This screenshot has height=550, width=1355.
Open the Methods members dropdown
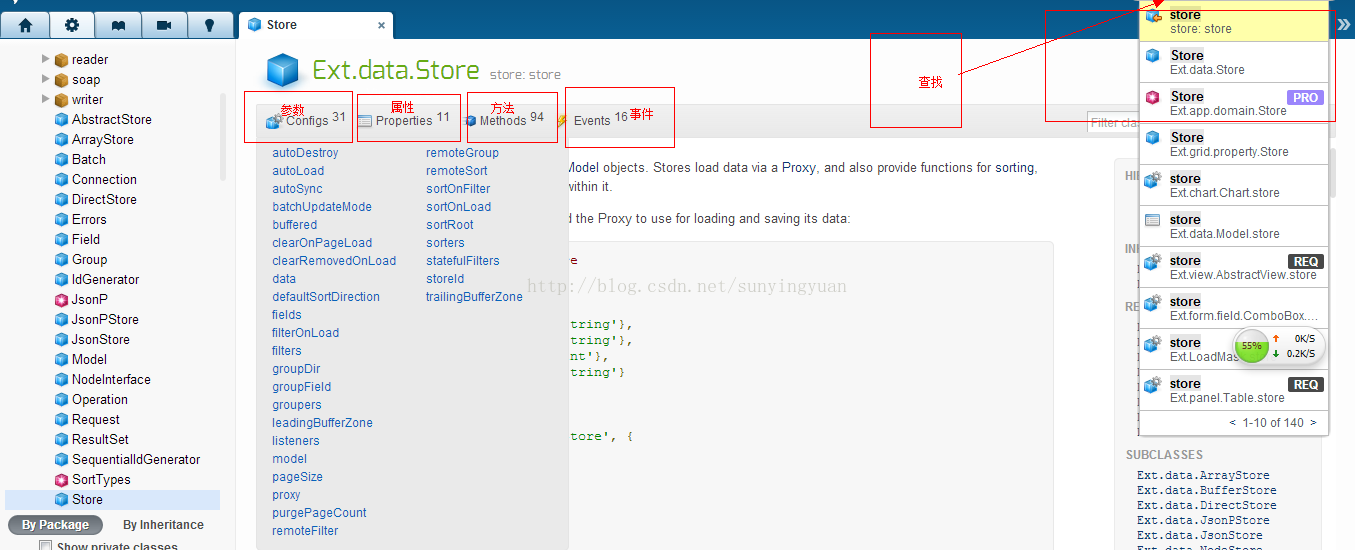[x=503, y=120]
